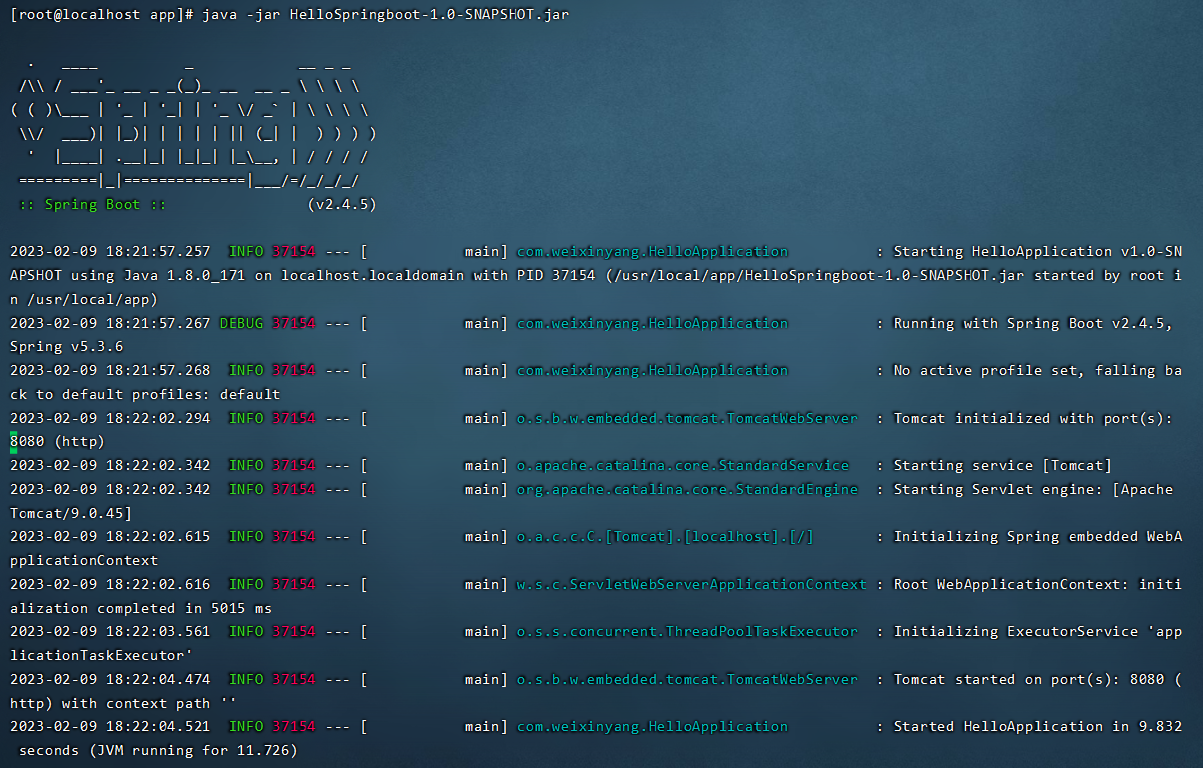Click the timestamp "18:22:02.615"
This screenshot has width=1203, height=768.
[158, 536]
